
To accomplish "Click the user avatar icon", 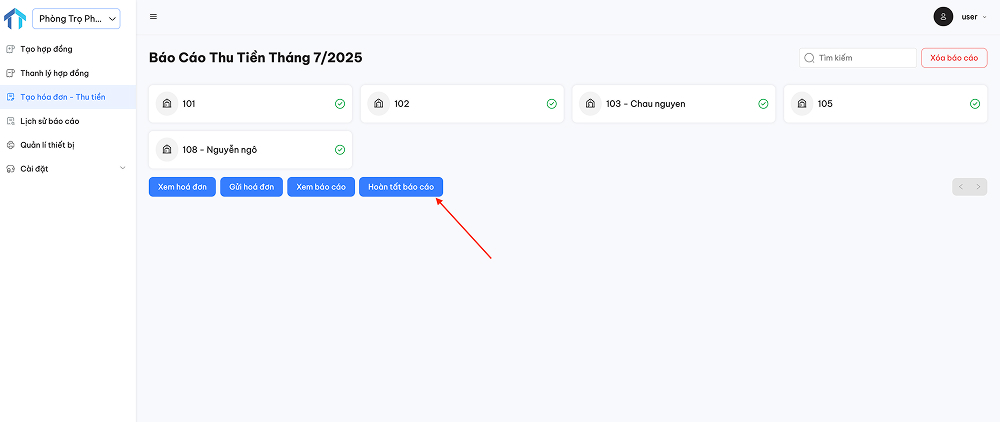I will [943, 17].
